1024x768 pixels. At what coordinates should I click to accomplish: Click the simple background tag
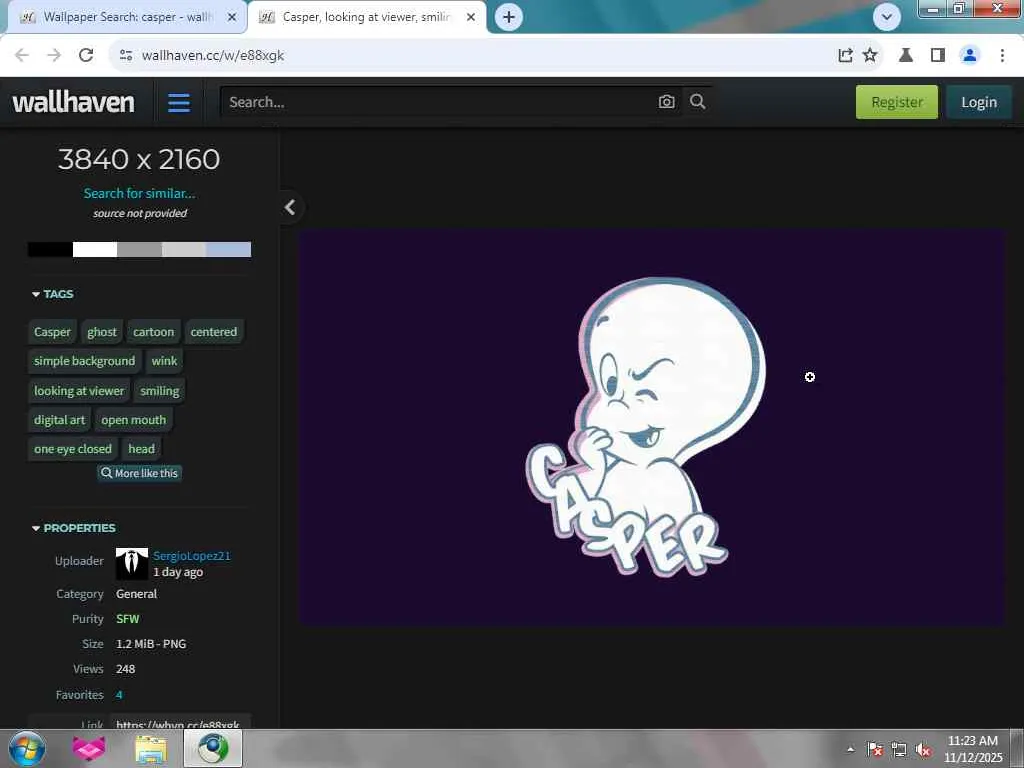pos(84,361)
